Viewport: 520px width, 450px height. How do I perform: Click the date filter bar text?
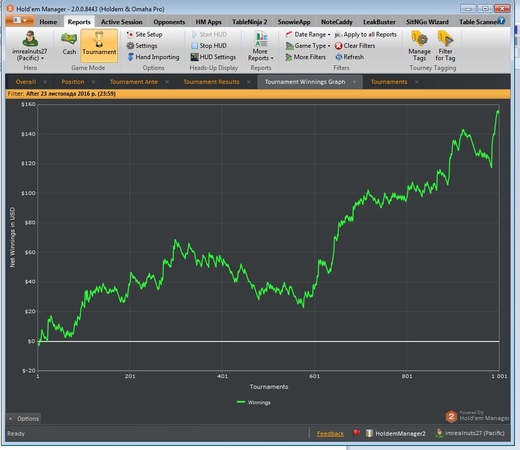click(62, 94)
